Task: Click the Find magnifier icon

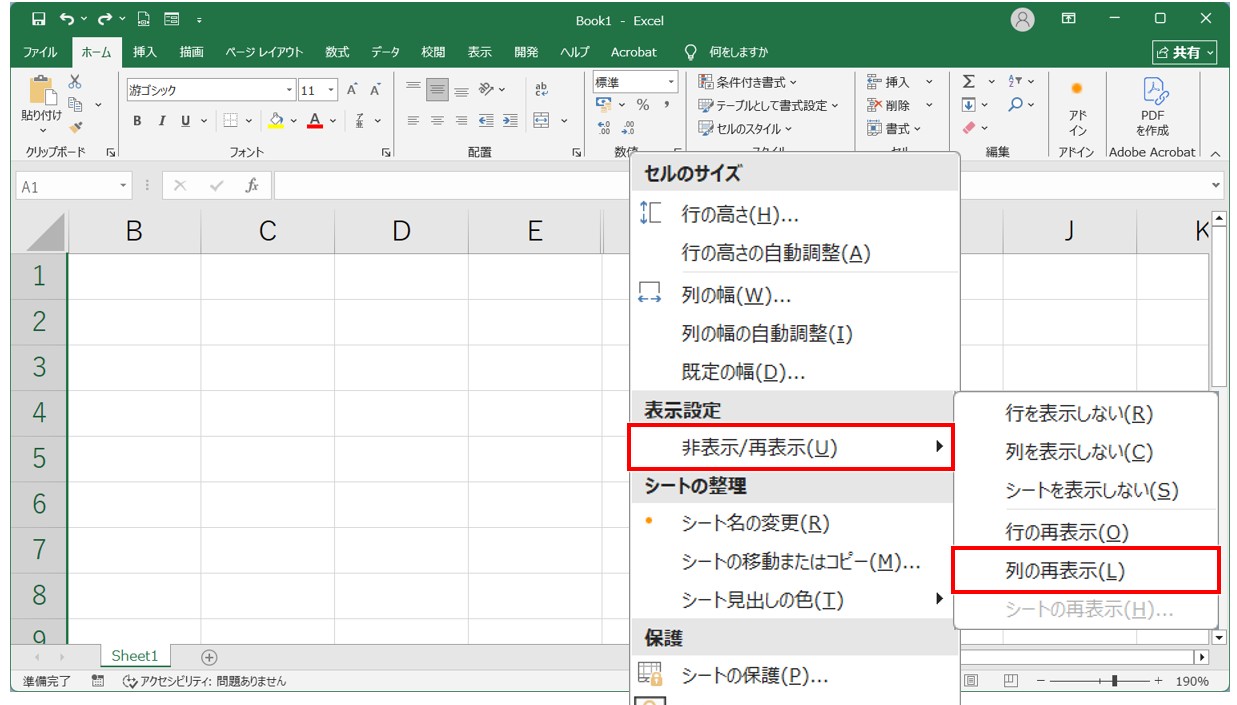Action: coord(1015,105)
